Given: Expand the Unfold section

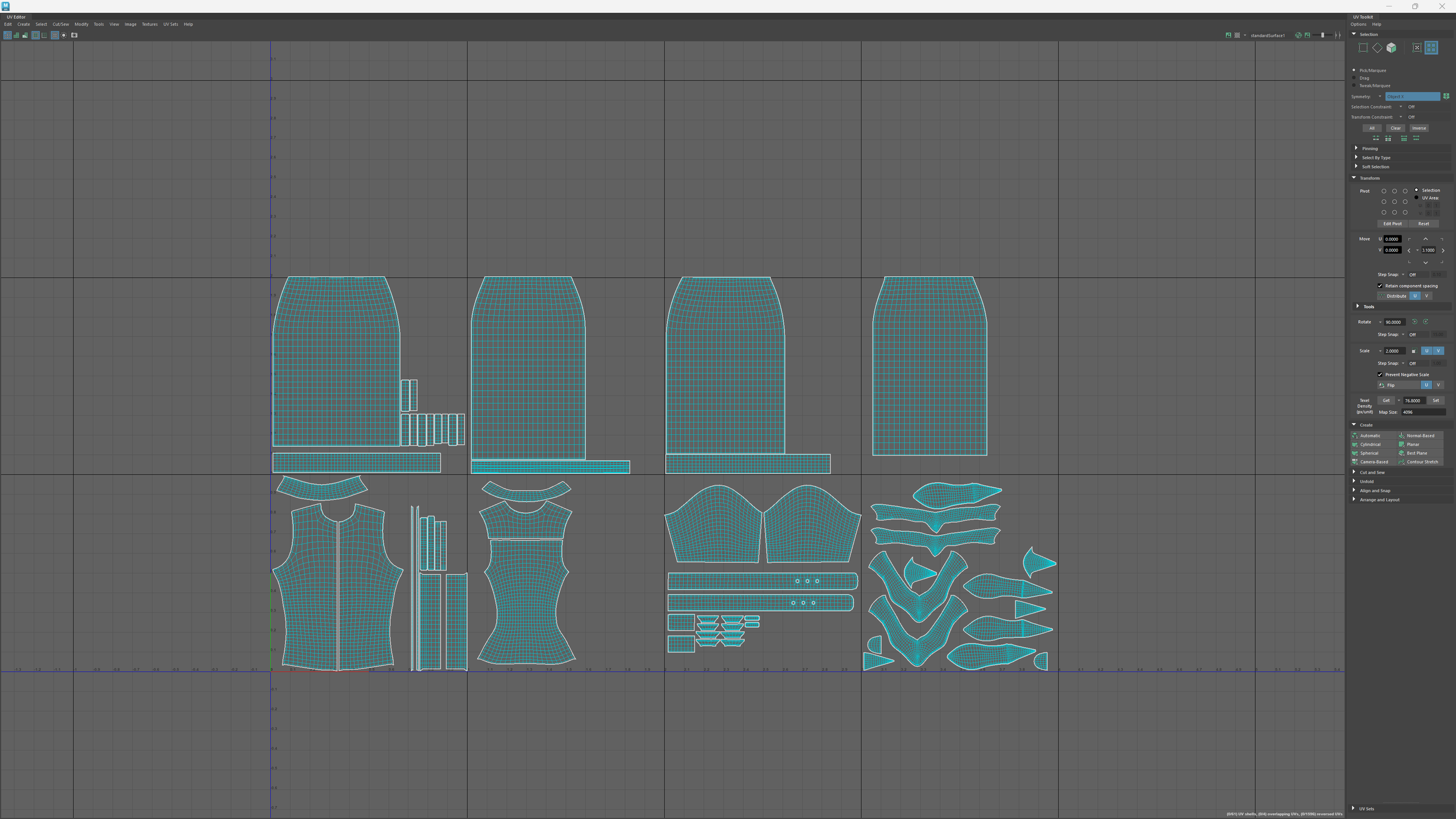Looking at the screenshot, I should click(x=1401, y=481).
